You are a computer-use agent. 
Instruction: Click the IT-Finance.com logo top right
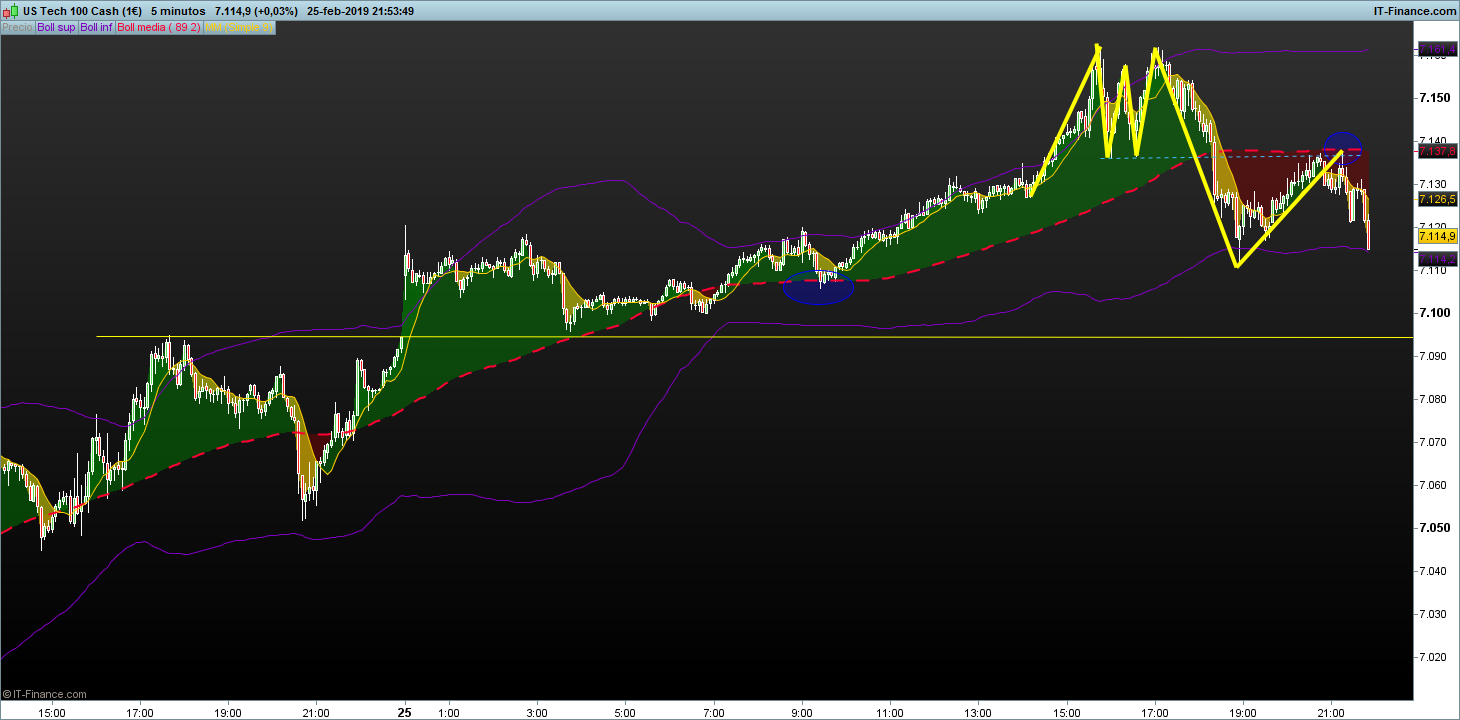tap(1410, 11)
